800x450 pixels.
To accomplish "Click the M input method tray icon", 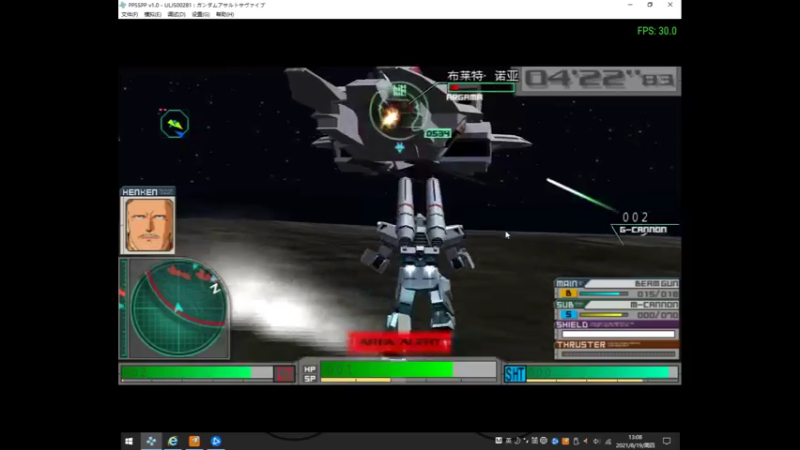I will point(498,441).
